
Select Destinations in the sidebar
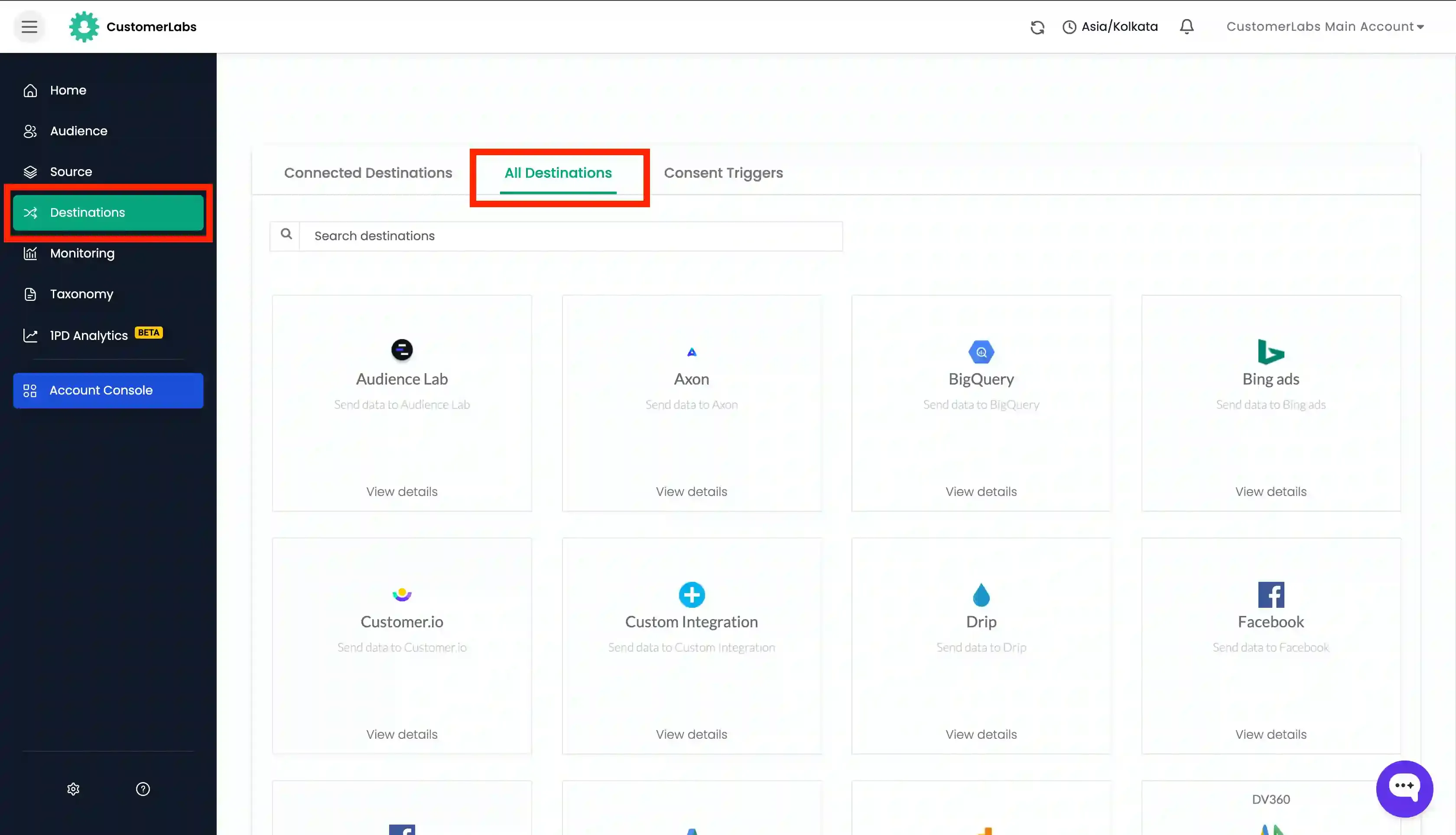108,212
